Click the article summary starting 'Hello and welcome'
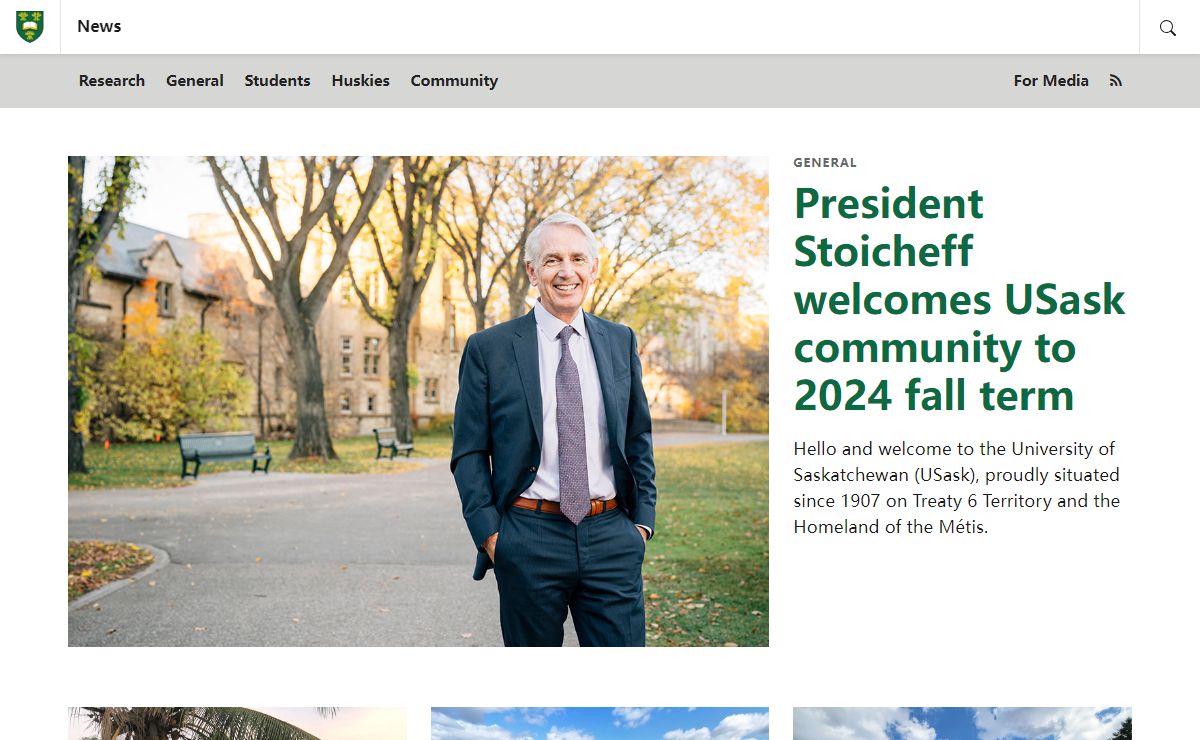This screenshot has height=740, width=1200. tap(957, 488)
